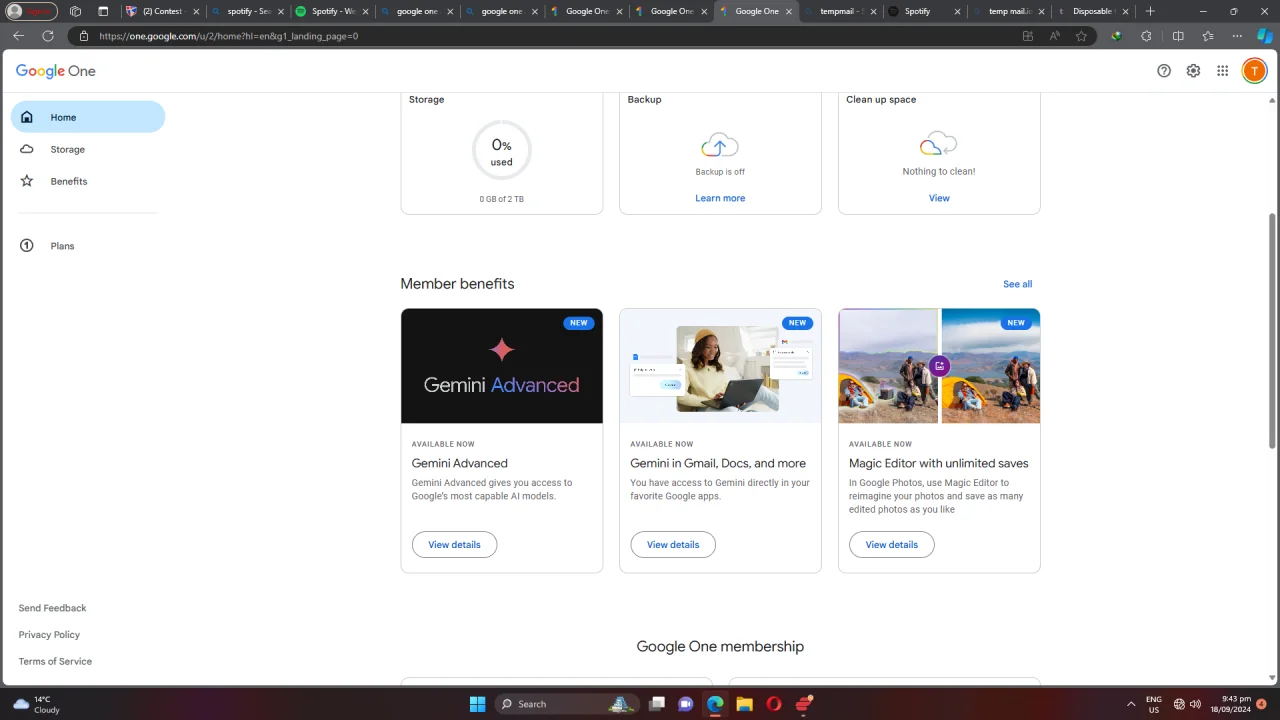The width and height of the screenshot is (1280, 720).
Task: Open the Gemini Advanced benefit image
Action: click(502, 366)
